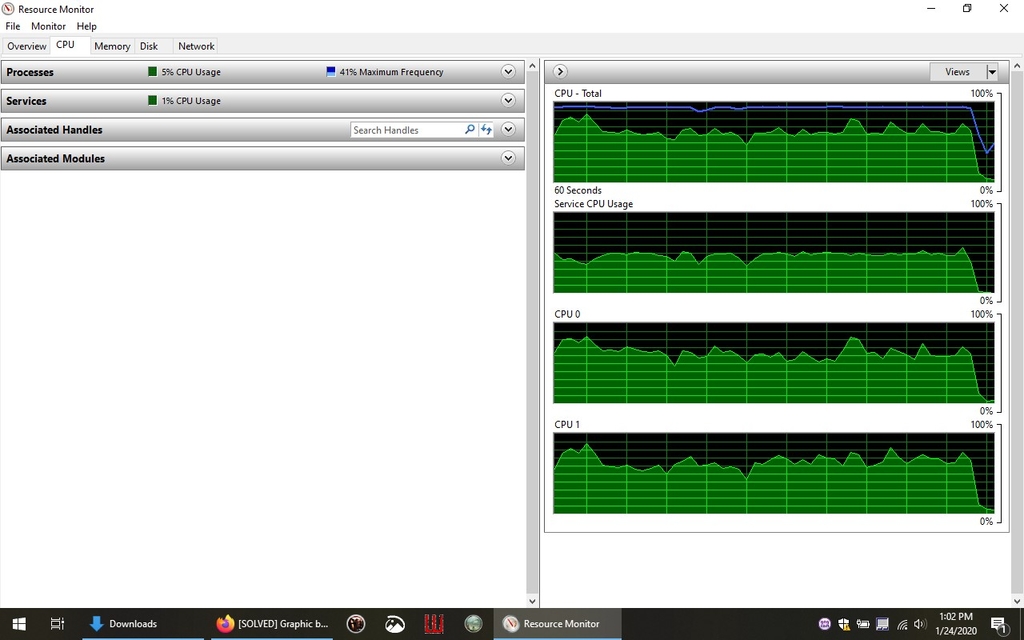Screen dimensions: 1024x640
Task: Open Task View on the taskbar
Action: click(57, 624)
